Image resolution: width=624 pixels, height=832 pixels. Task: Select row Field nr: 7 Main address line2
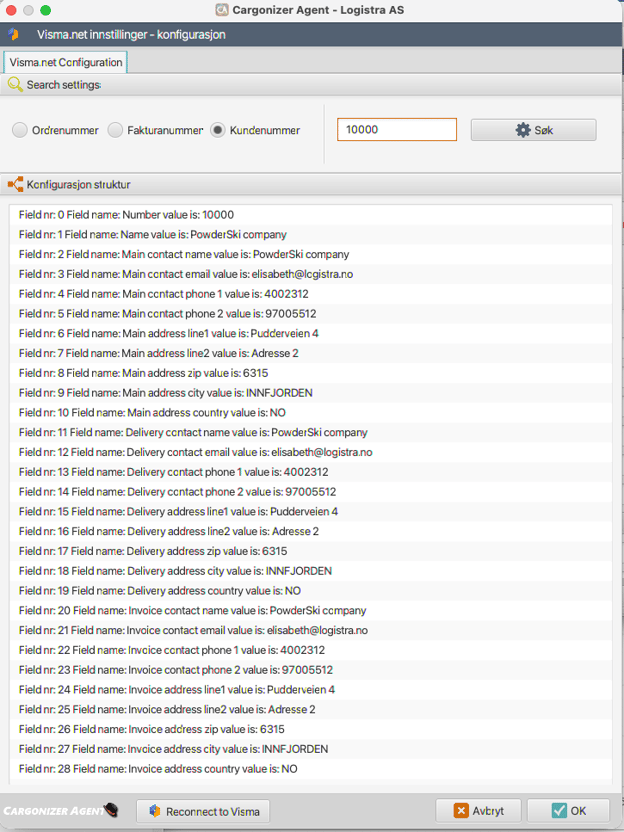pyautogui.click(x=311, y=353)
